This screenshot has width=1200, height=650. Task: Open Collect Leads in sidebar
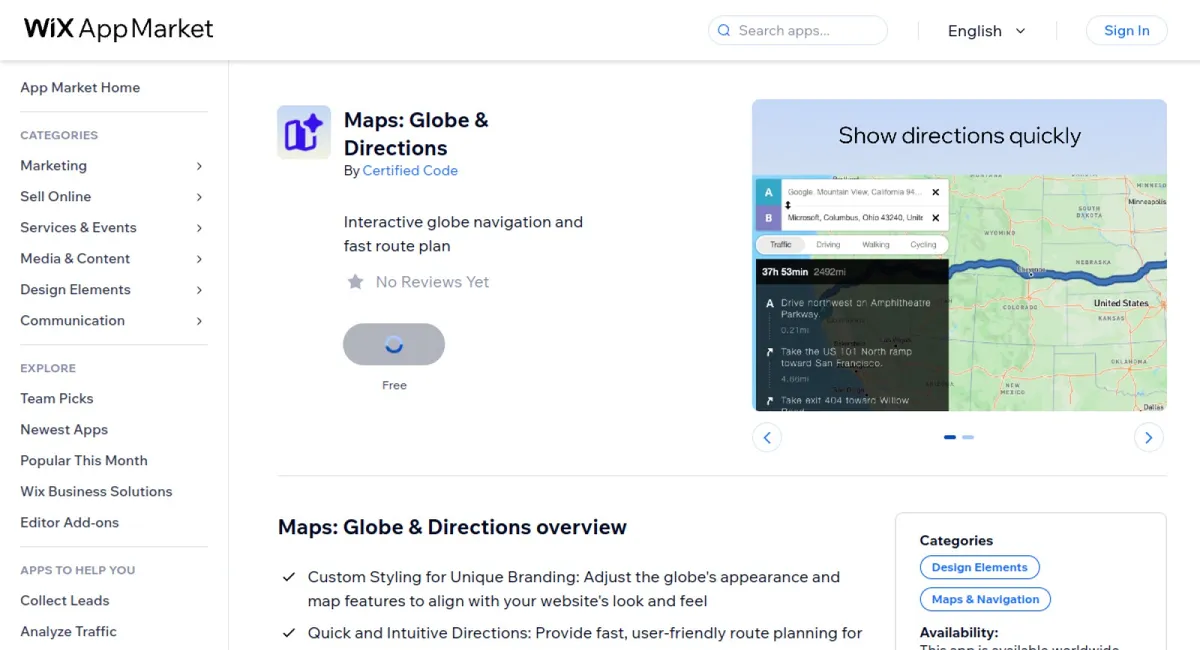click(65, 600)
